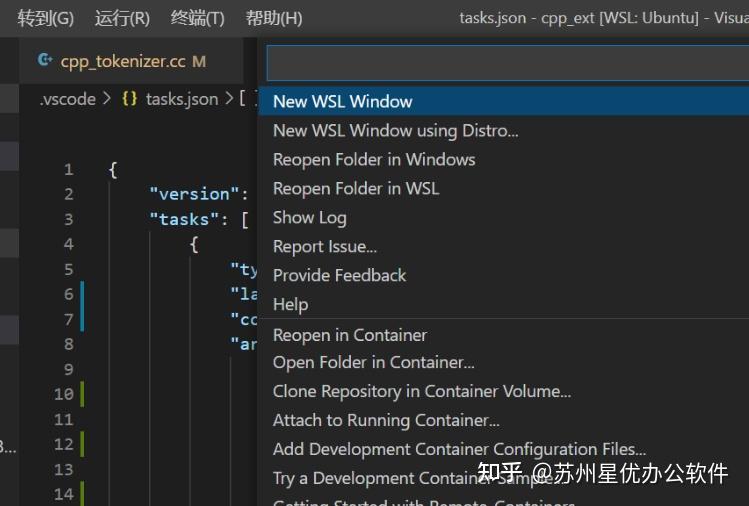Click the C++ file icon on cpp_tokenizer.cc tab
This screenshot has width=749, height=506.
[44, 61]
